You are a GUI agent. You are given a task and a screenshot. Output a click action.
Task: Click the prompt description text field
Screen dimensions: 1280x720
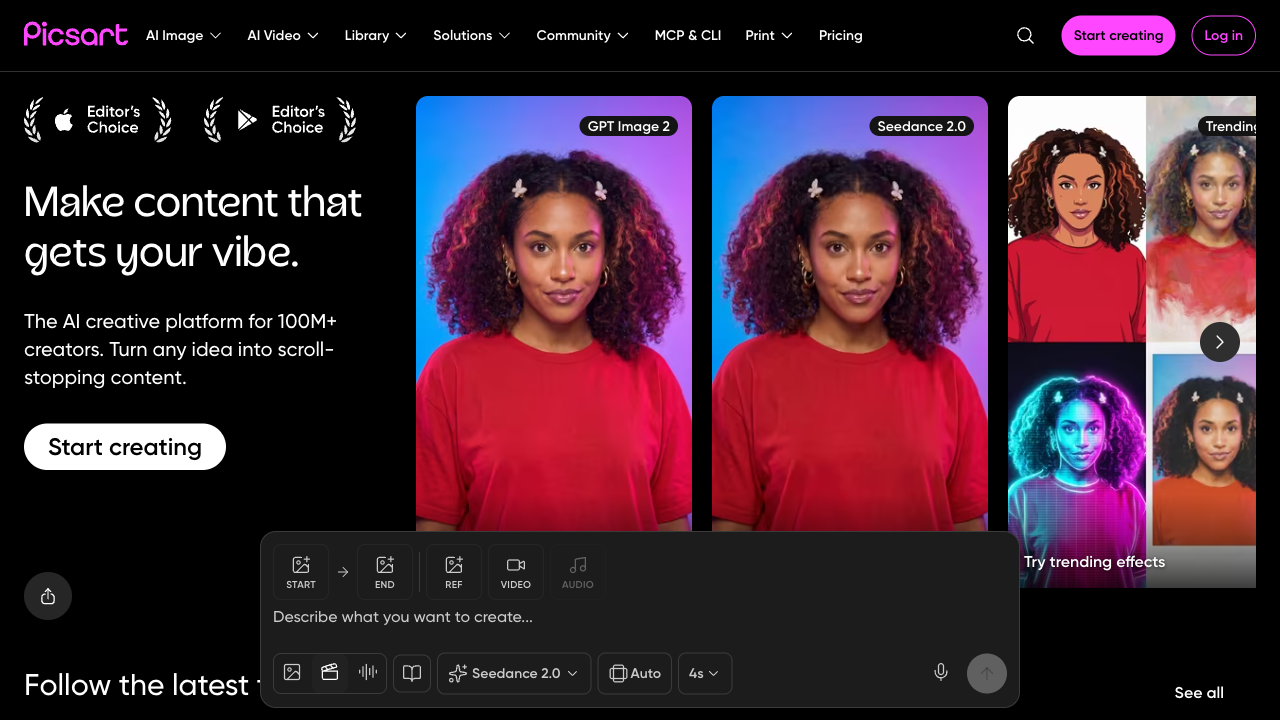(x=640, y=617)
